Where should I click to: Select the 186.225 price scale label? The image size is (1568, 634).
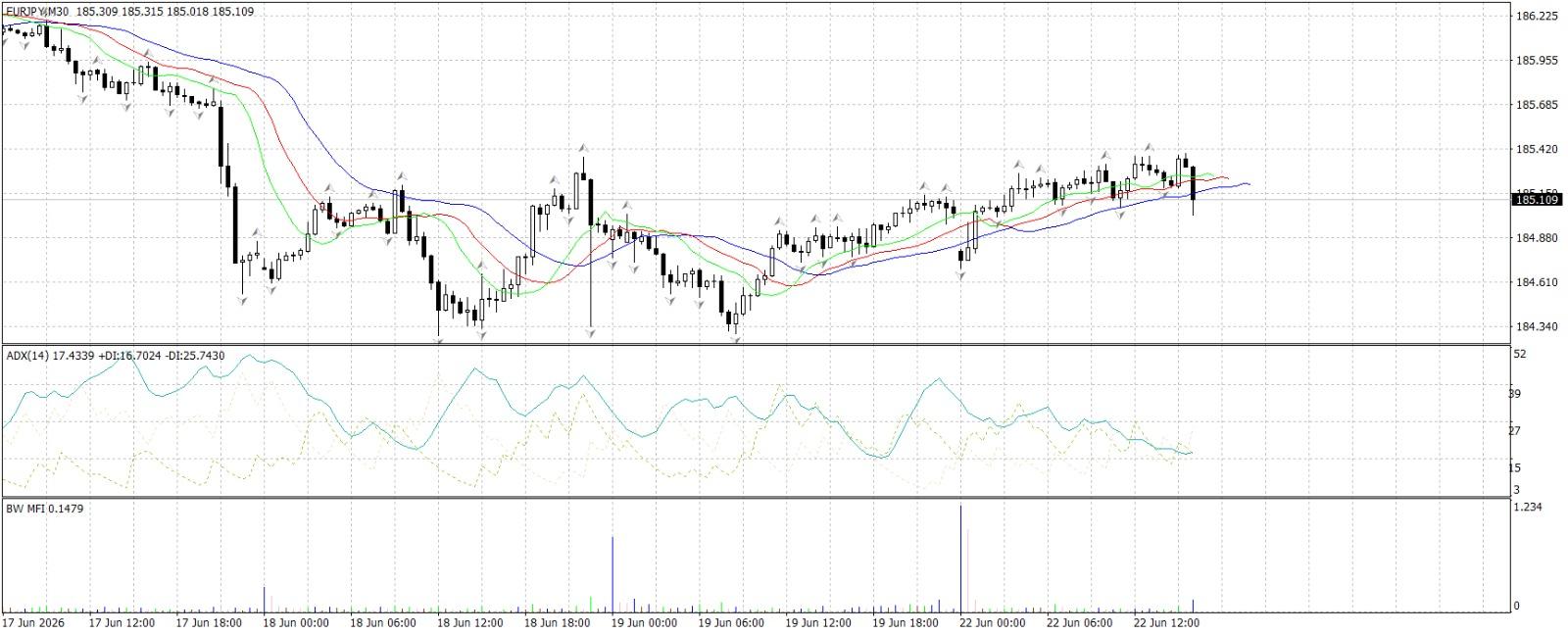1536,17
